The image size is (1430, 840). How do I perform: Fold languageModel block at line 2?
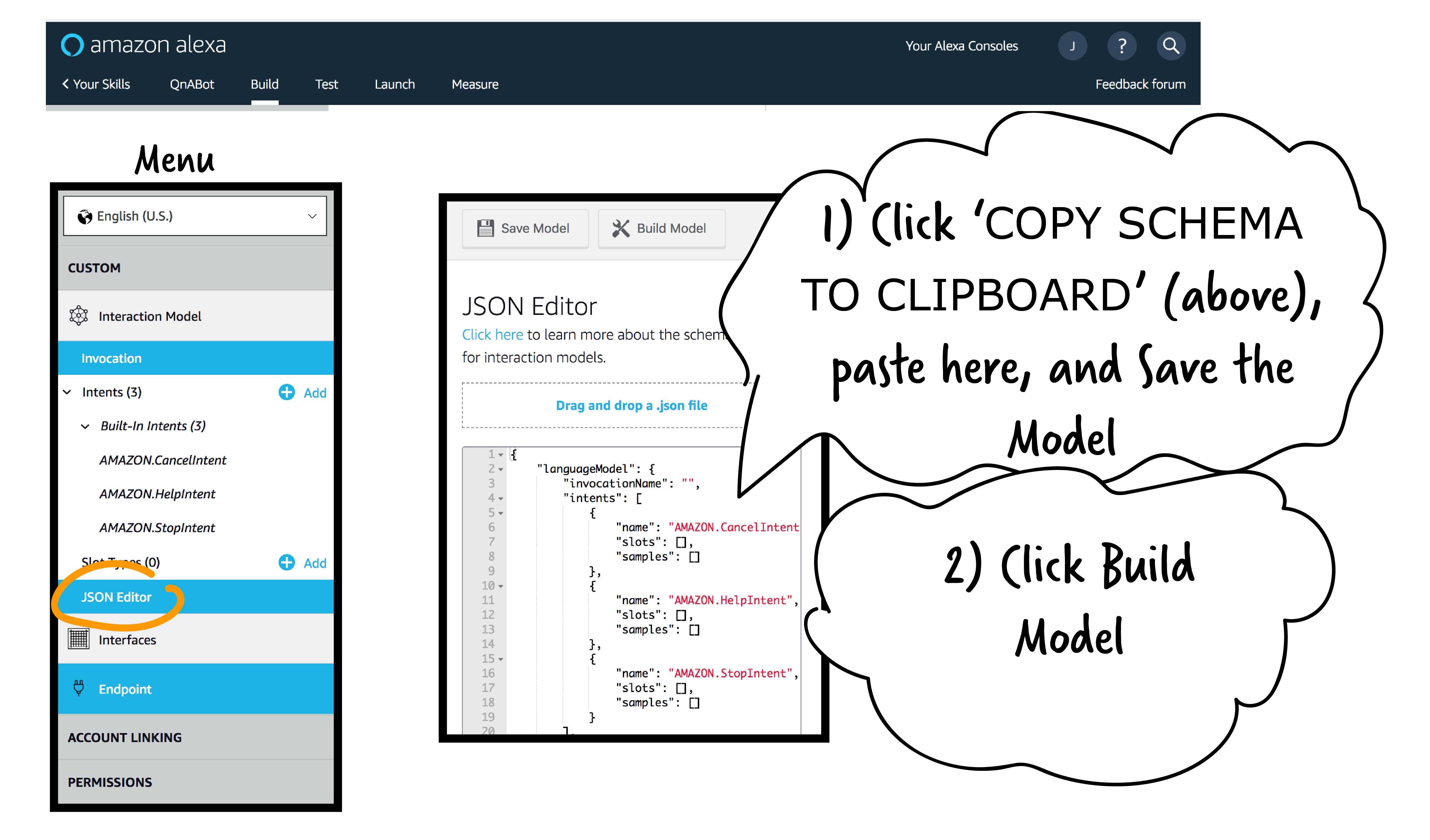point(501,469)
